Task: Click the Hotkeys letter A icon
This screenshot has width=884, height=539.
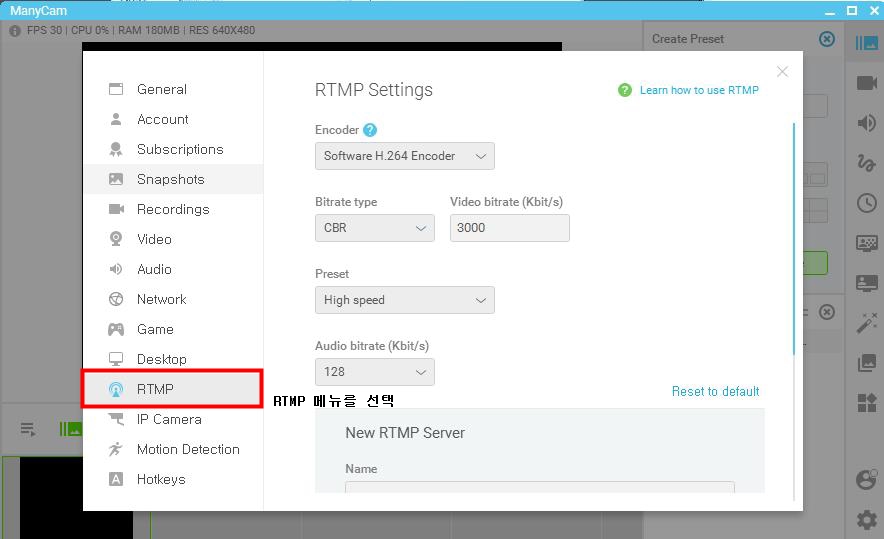Action: (116, 479)
